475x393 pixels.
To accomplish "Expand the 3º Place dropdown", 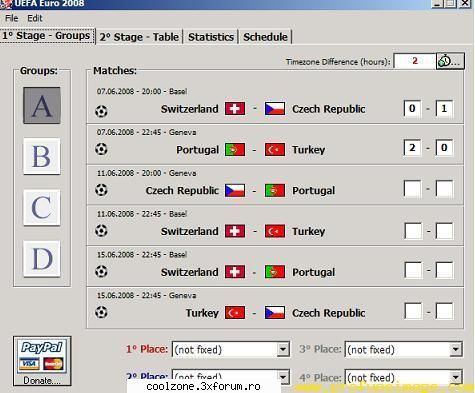I will pyautogui.click(x=456, y=349).
